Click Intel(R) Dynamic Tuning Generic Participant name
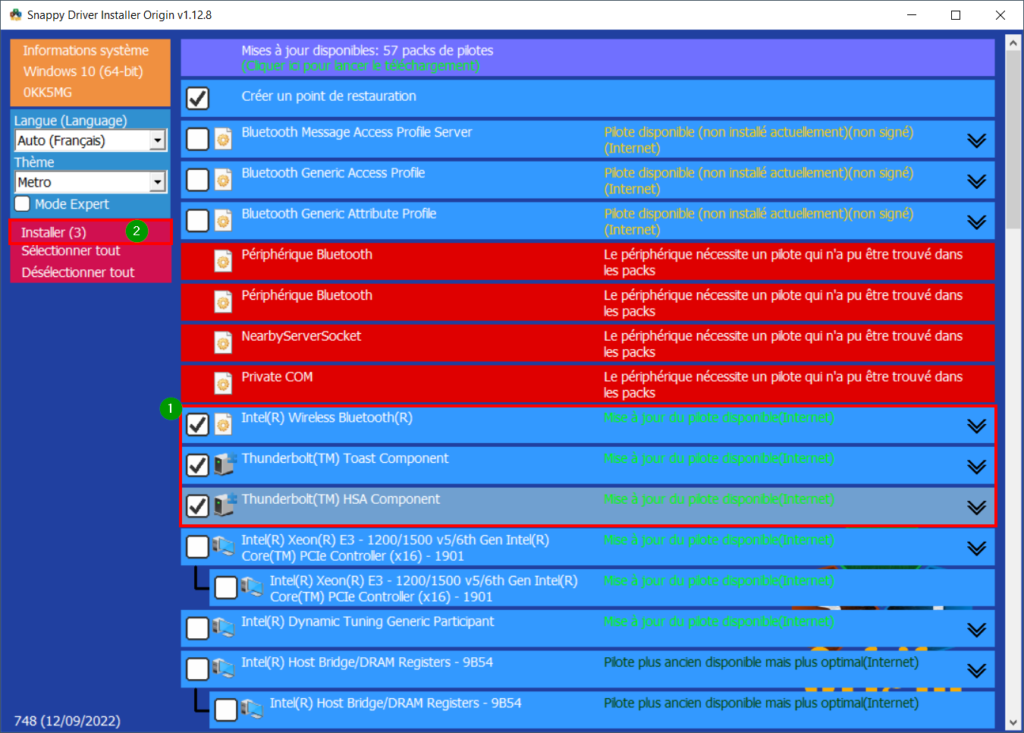 tap(368, 622)
